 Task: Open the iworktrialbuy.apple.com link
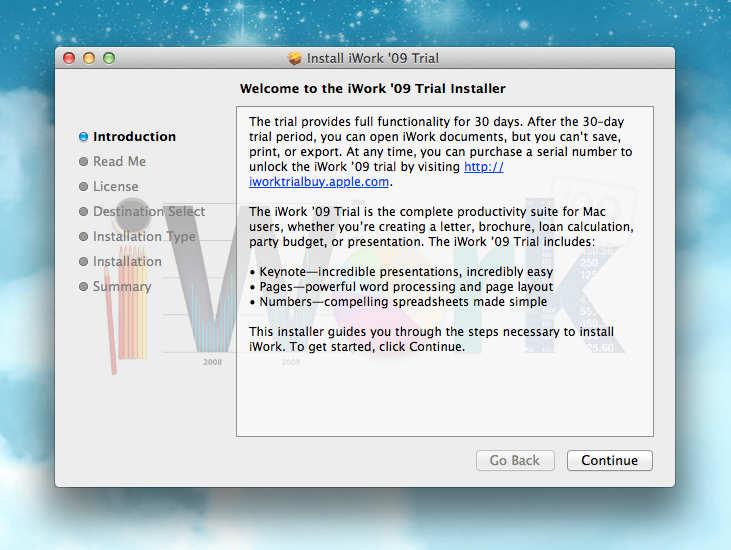pyautogui.click(x=319, y=182)
